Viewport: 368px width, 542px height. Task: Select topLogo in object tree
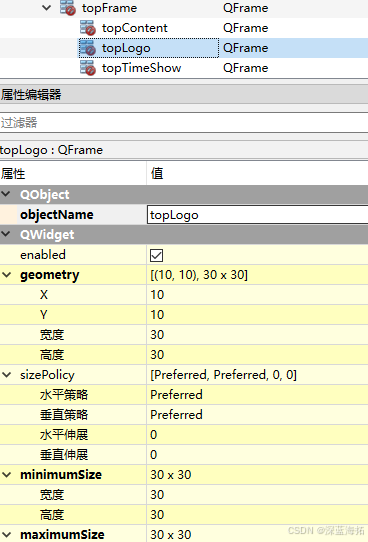pos(126,48)
